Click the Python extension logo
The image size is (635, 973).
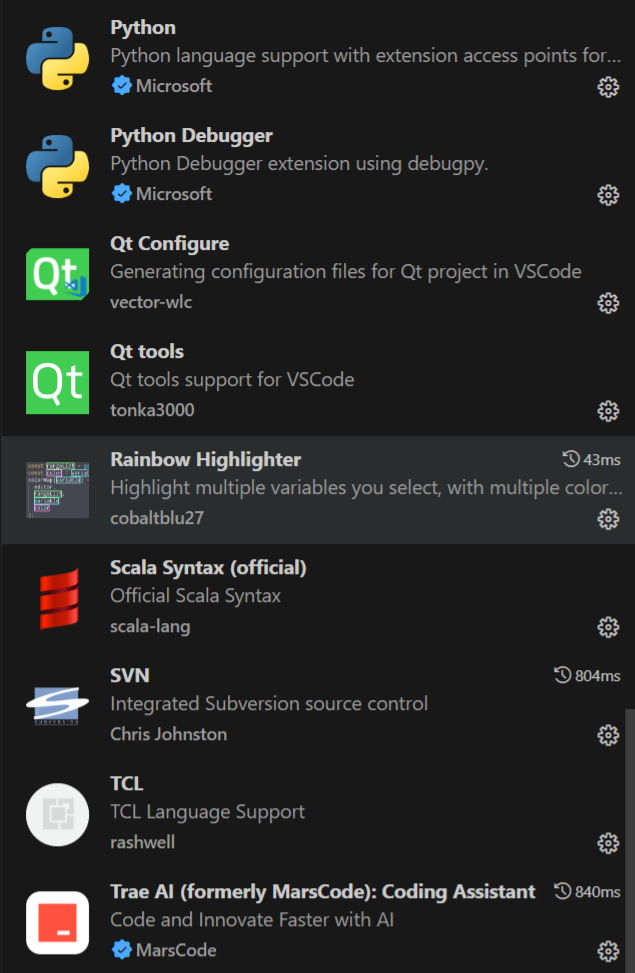pos(57,58)
